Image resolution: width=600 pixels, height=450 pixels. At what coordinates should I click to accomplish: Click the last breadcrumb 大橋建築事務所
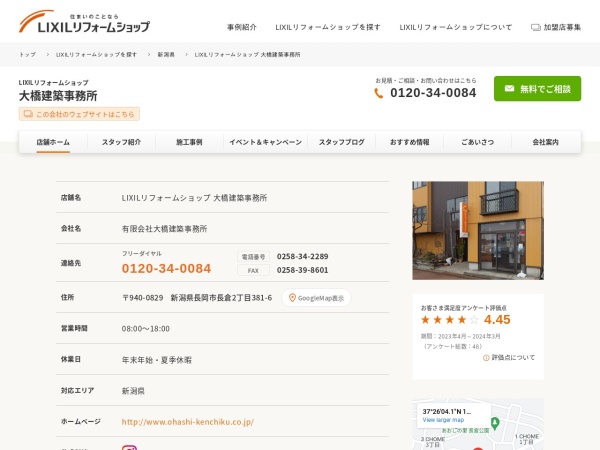coord(247,55)
